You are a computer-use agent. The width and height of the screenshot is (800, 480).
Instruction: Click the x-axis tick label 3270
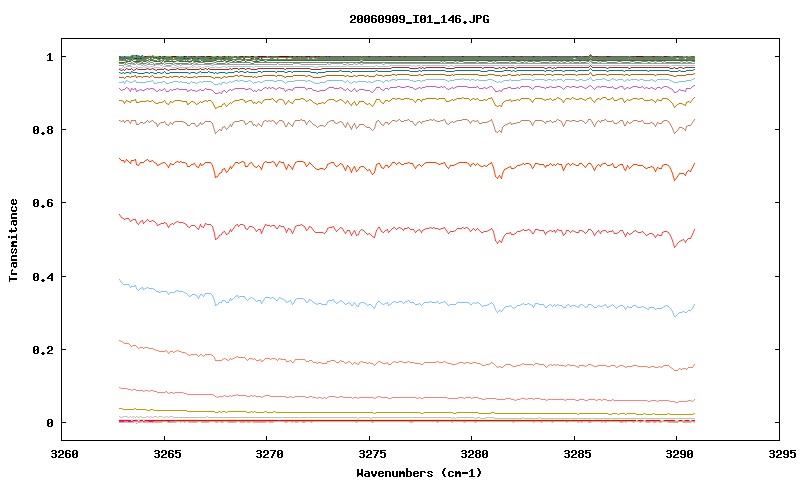tap(269, 453)
